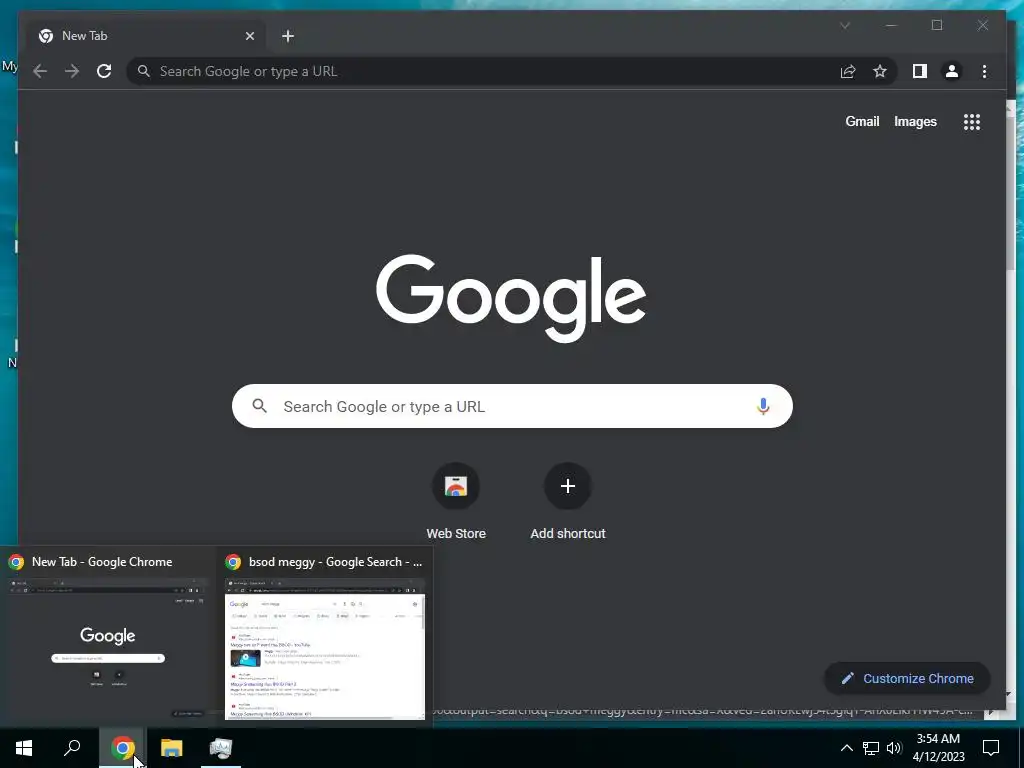Open the Chrome side panel icon

(920, 71)
